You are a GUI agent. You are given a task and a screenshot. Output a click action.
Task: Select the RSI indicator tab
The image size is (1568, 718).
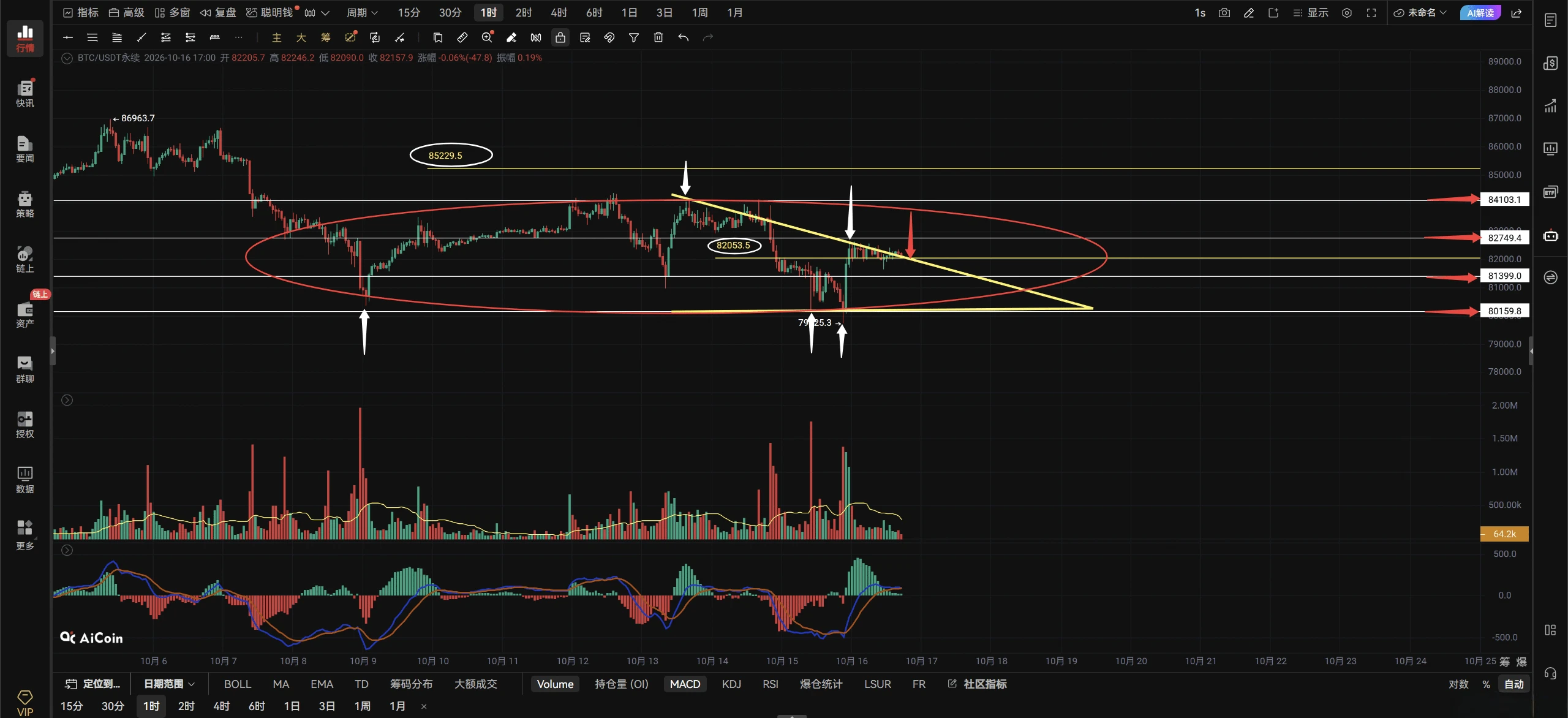pyautogui.click(x=770, y=684)
